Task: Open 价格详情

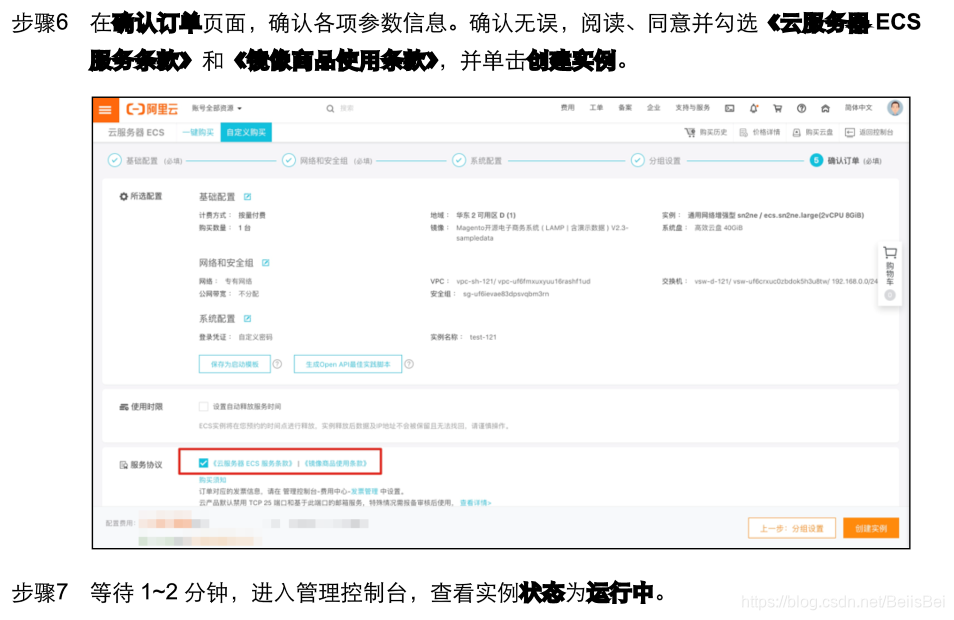Action: [759, 132]
